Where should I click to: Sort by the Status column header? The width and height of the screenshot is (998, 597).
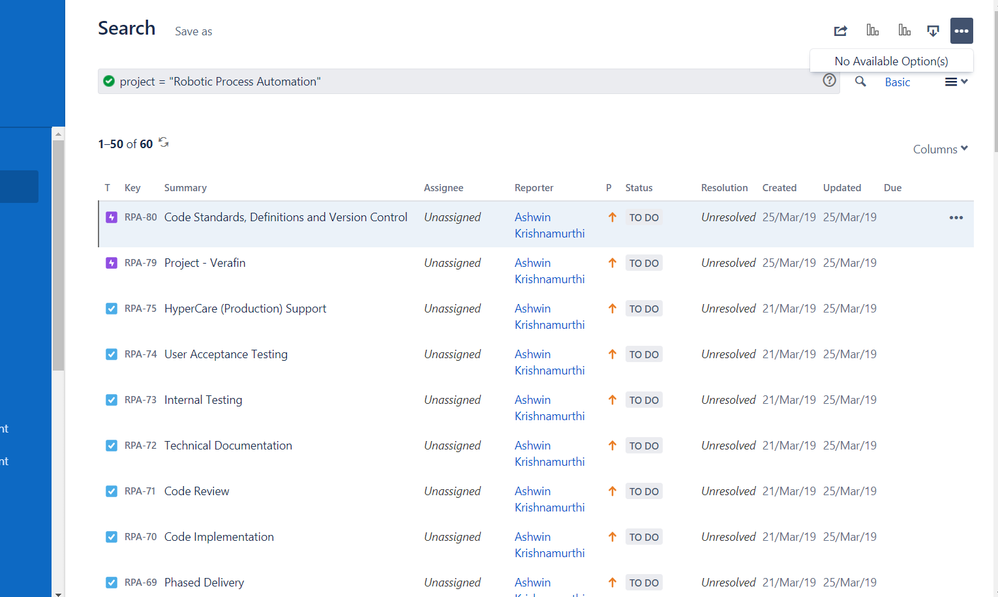pyautogui.click(x=638, y=188)
